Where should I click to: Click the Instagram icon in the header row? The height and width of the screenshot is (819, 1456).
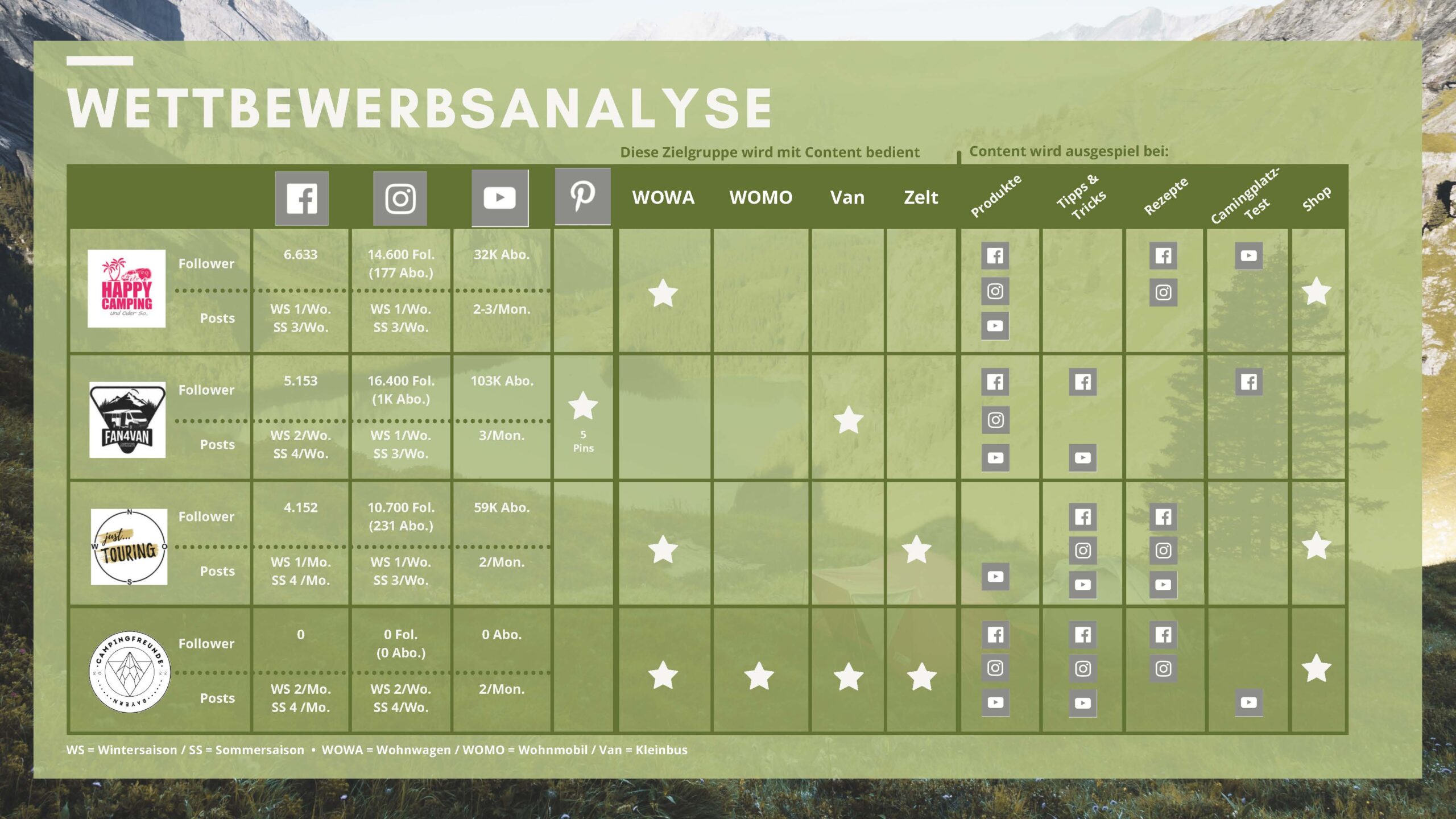(400, 198)
